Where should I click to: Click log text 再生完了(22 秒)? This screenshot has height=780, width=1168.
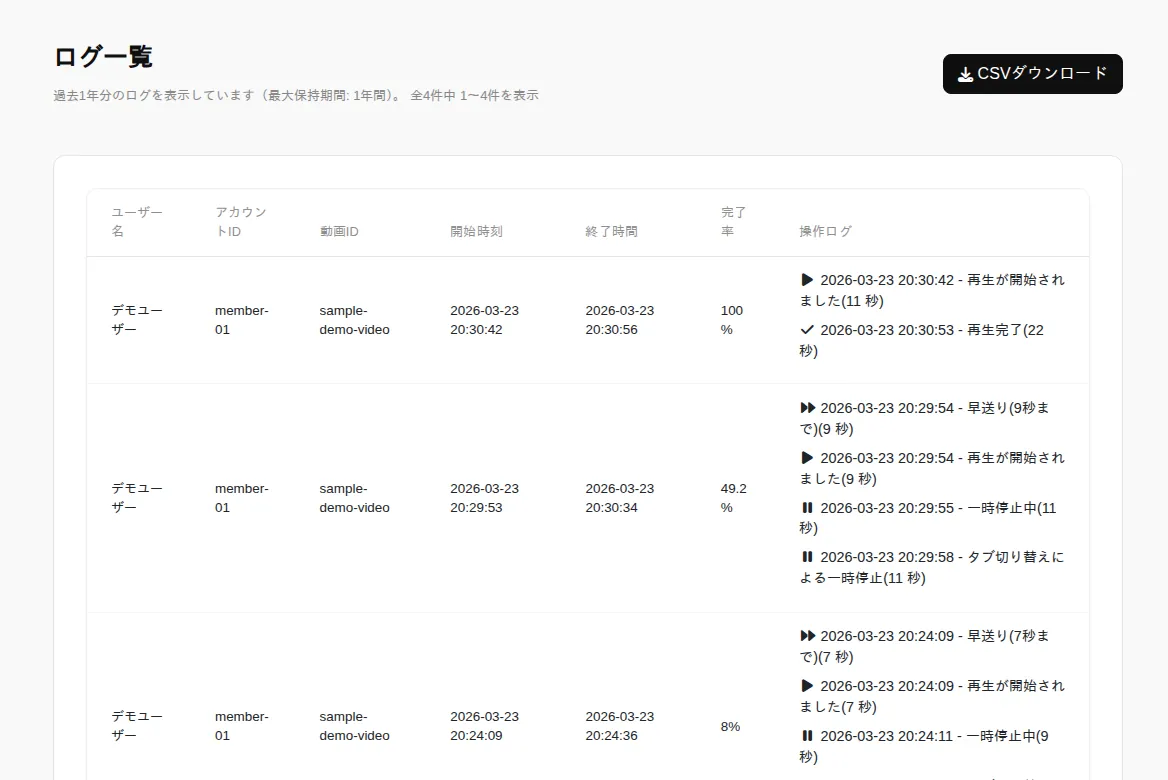(x=922, y=340)
